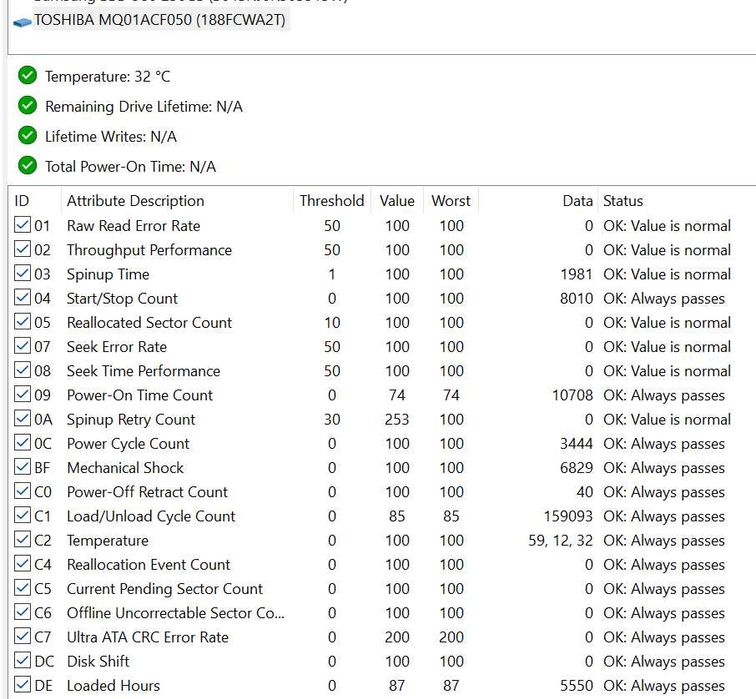Toggle checkbox for DC Disk Shift
The image size is (756, 699).
click(22, 660)
